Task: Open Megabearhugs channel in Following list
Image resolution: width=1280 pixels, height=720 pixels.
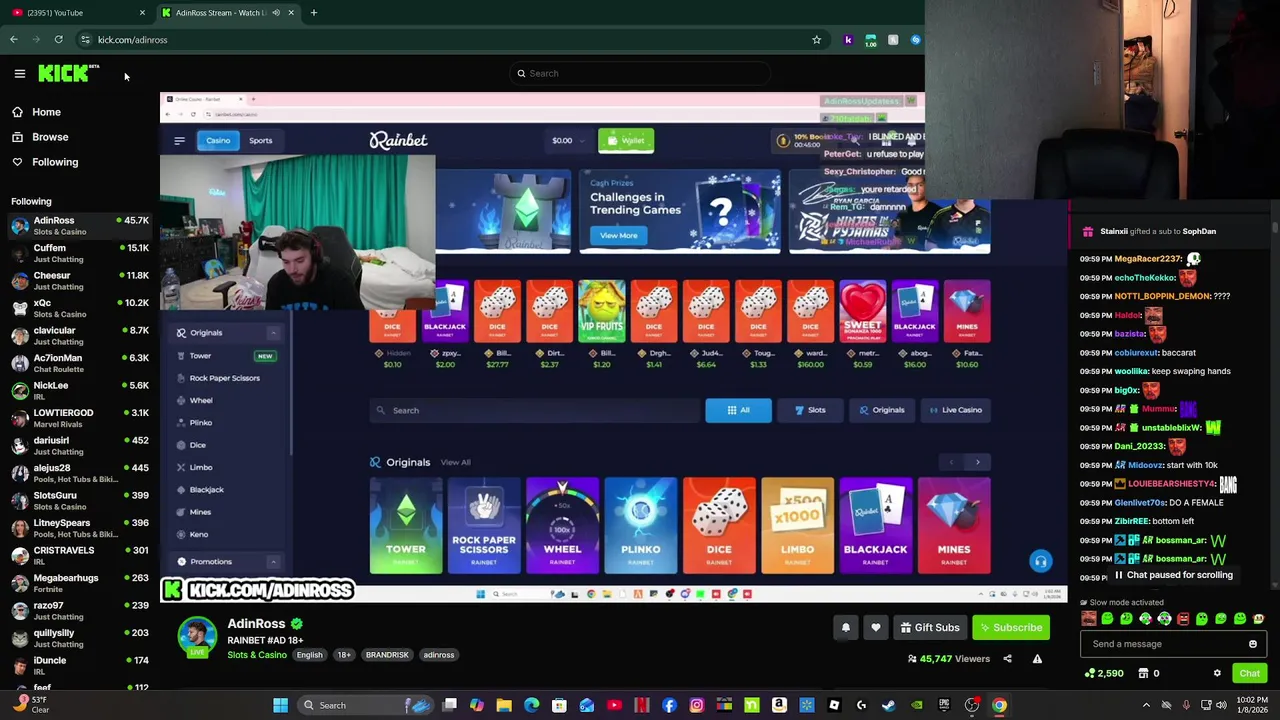Action: tap(80, 583)
